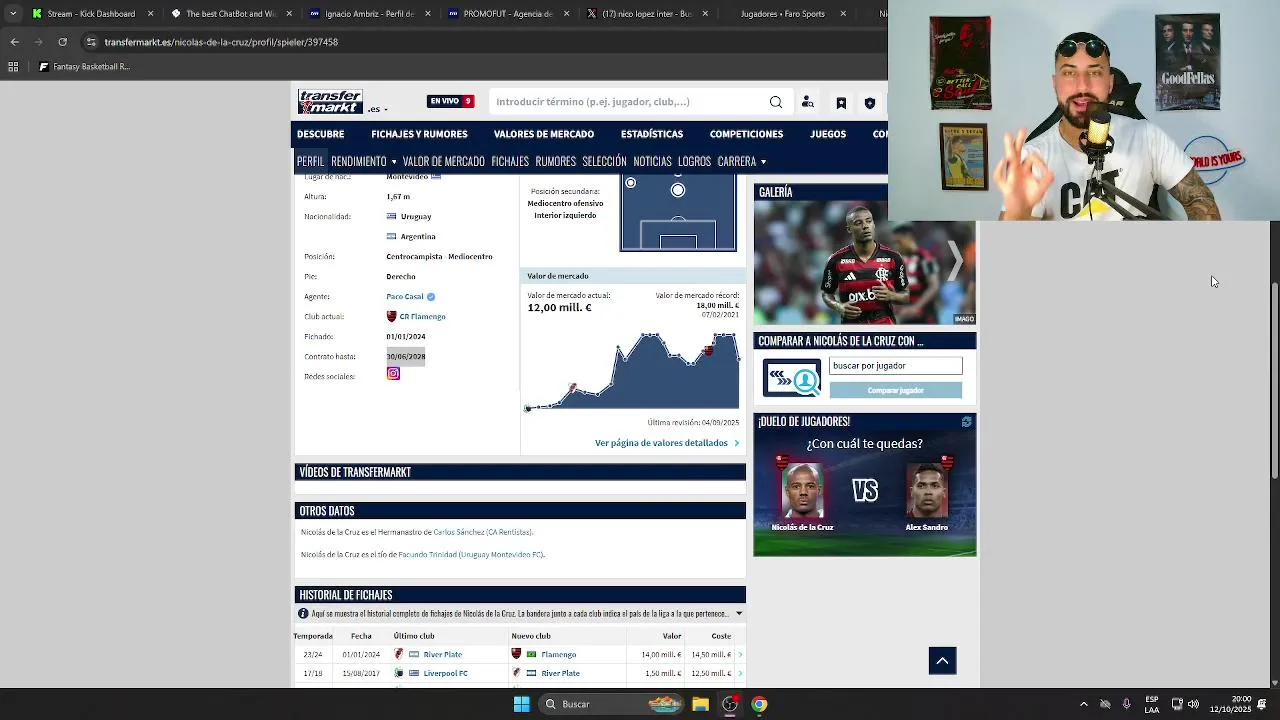Screen dimensions: 1280x720
Task: Expand the RENDIMIENTO dropdown
Action: tap(364, 161)
